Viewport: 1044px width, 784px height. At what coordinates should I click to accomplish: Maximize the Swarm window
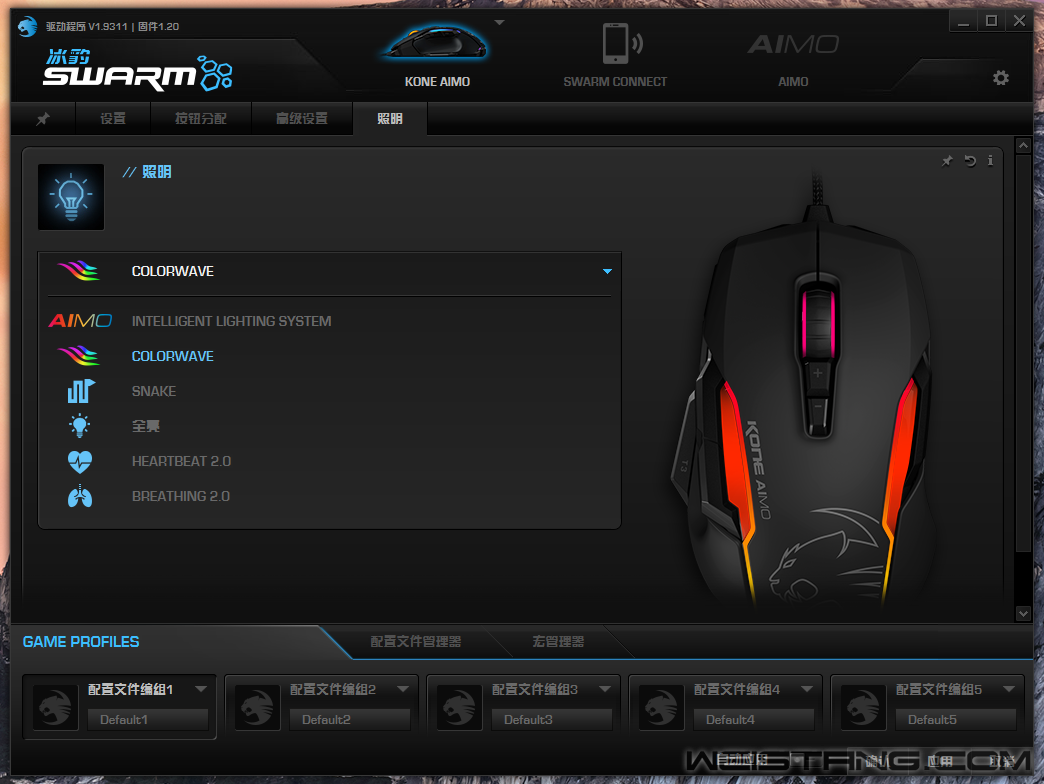pyautogui.click(x=991, y=21)
